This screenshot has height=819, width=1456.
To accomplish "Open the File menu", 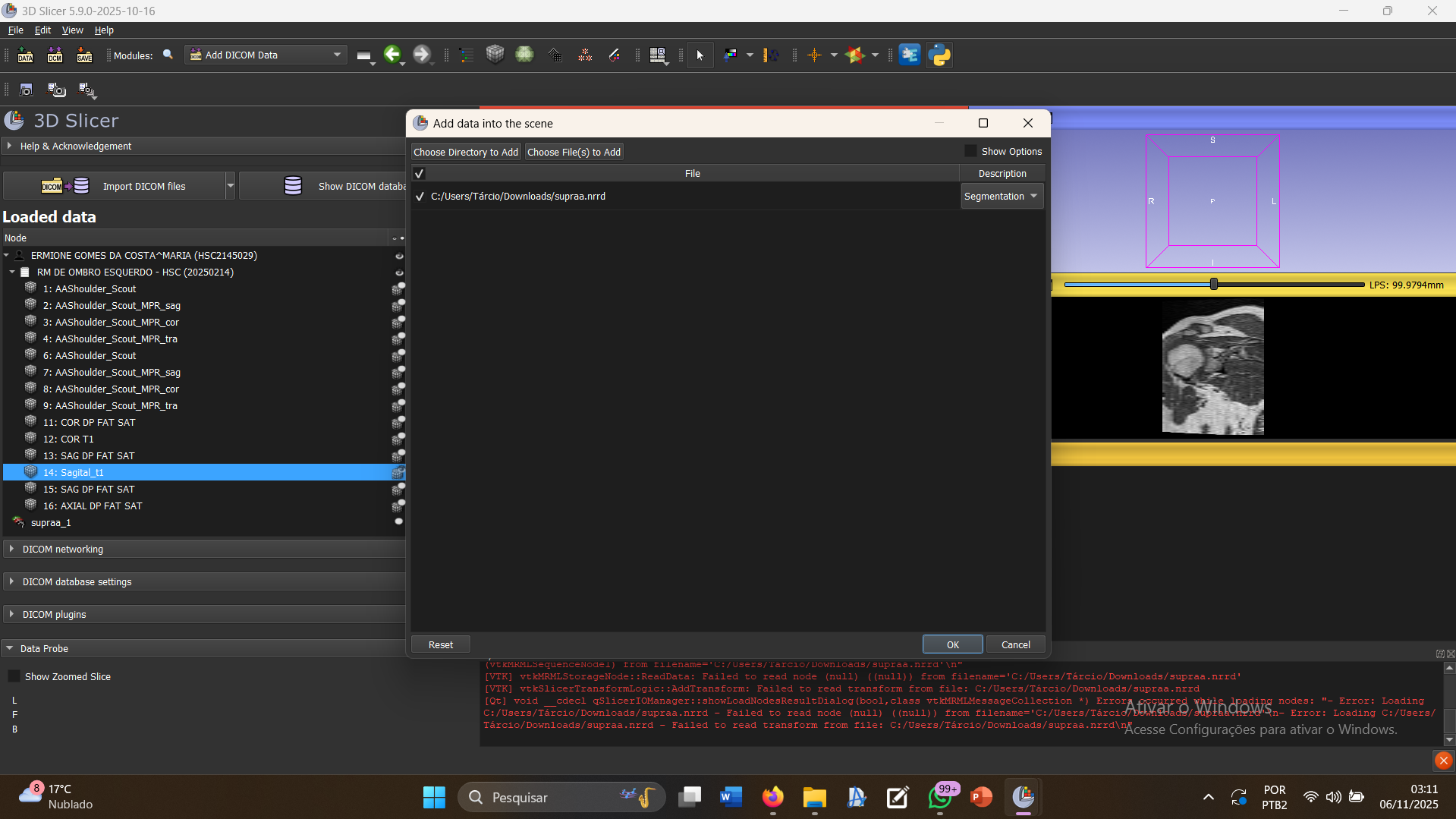I will 15,30.
